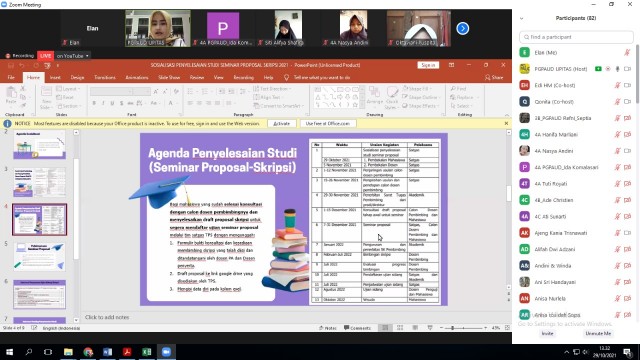Click muted mic icon for 4A Hanifa Marlani
The height and width of the screenshot is (360, 640).
618,134
